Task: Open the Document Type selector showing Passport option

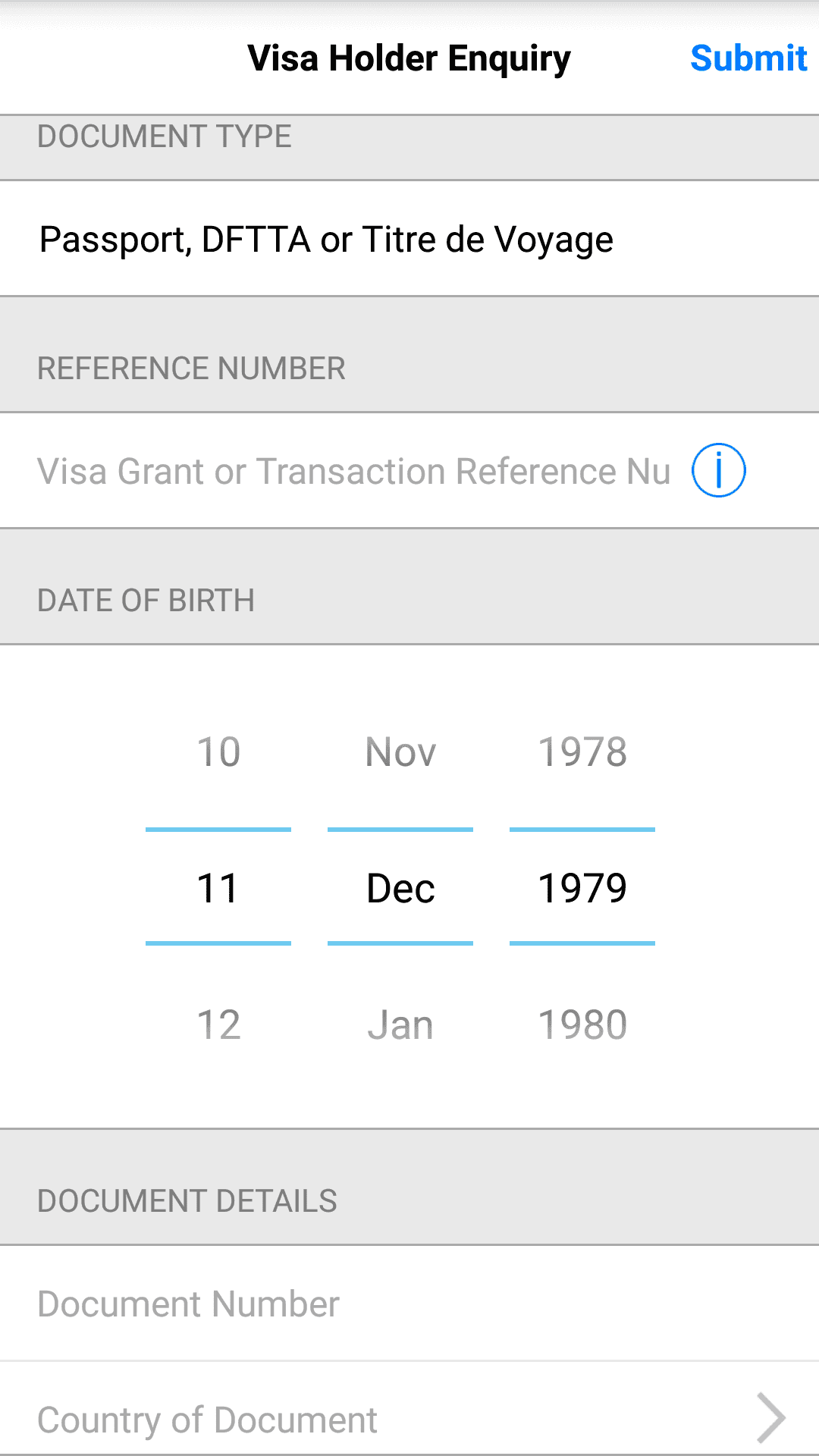Action: [x=326, y=239]
